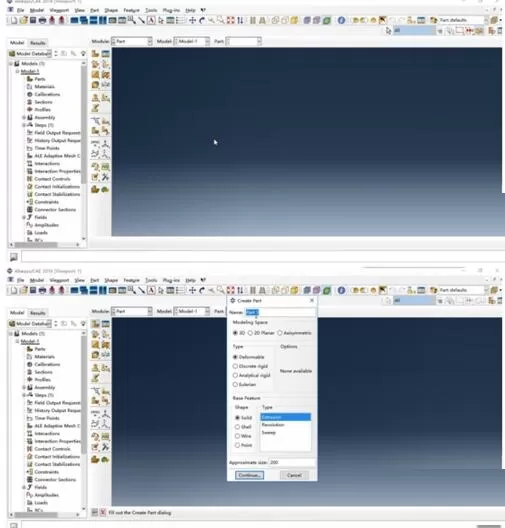Click Approximate size input field
This screenshot has width=505, height=528.
pos(292,462)
